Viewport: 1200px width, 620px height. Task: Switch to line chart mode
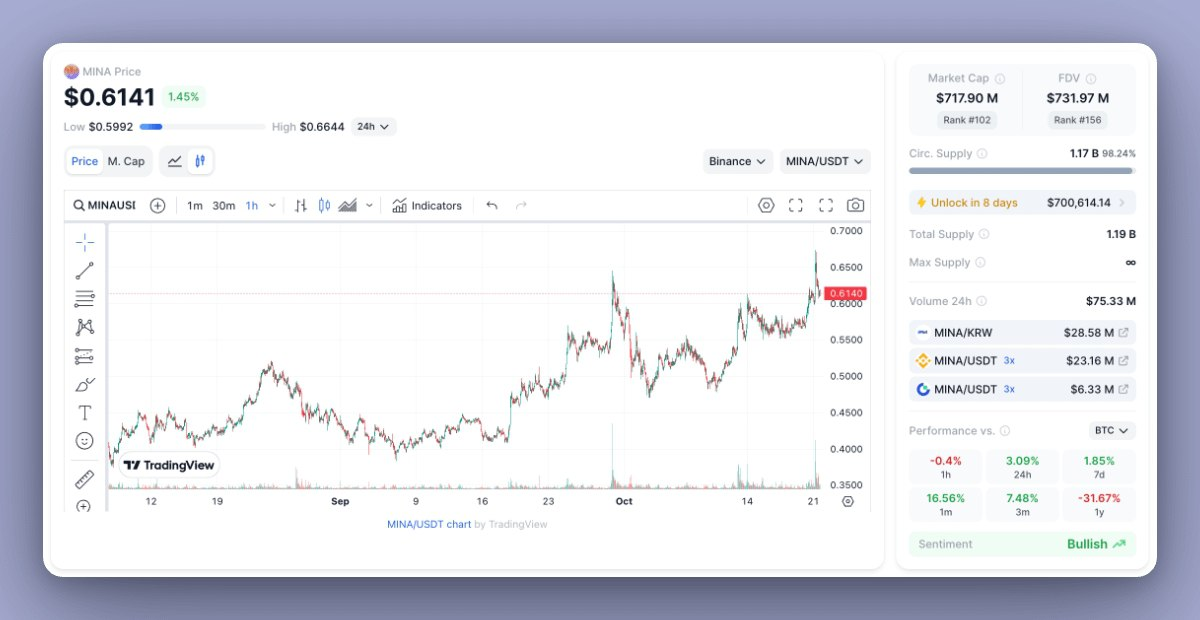[x=175, y=161]
